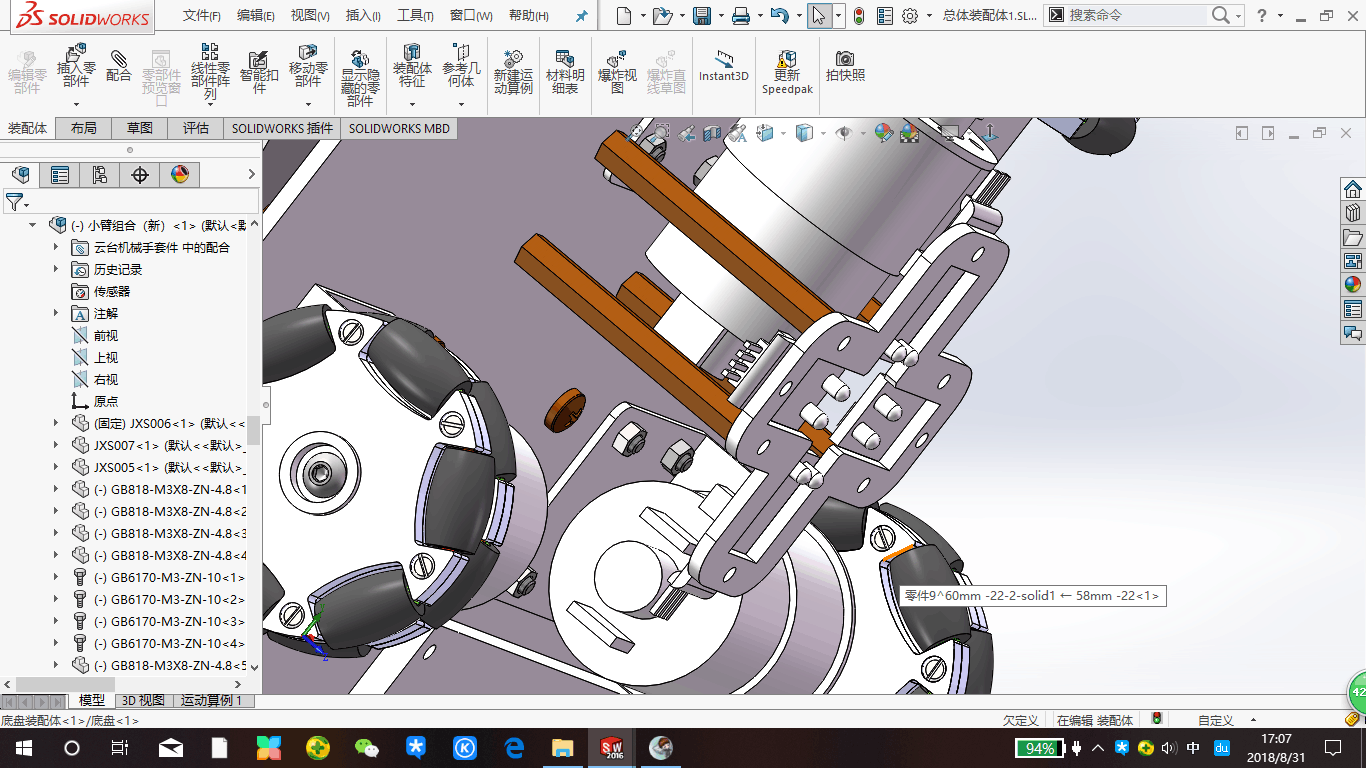
Task: Click the New document icon
Action: (624, 16)
